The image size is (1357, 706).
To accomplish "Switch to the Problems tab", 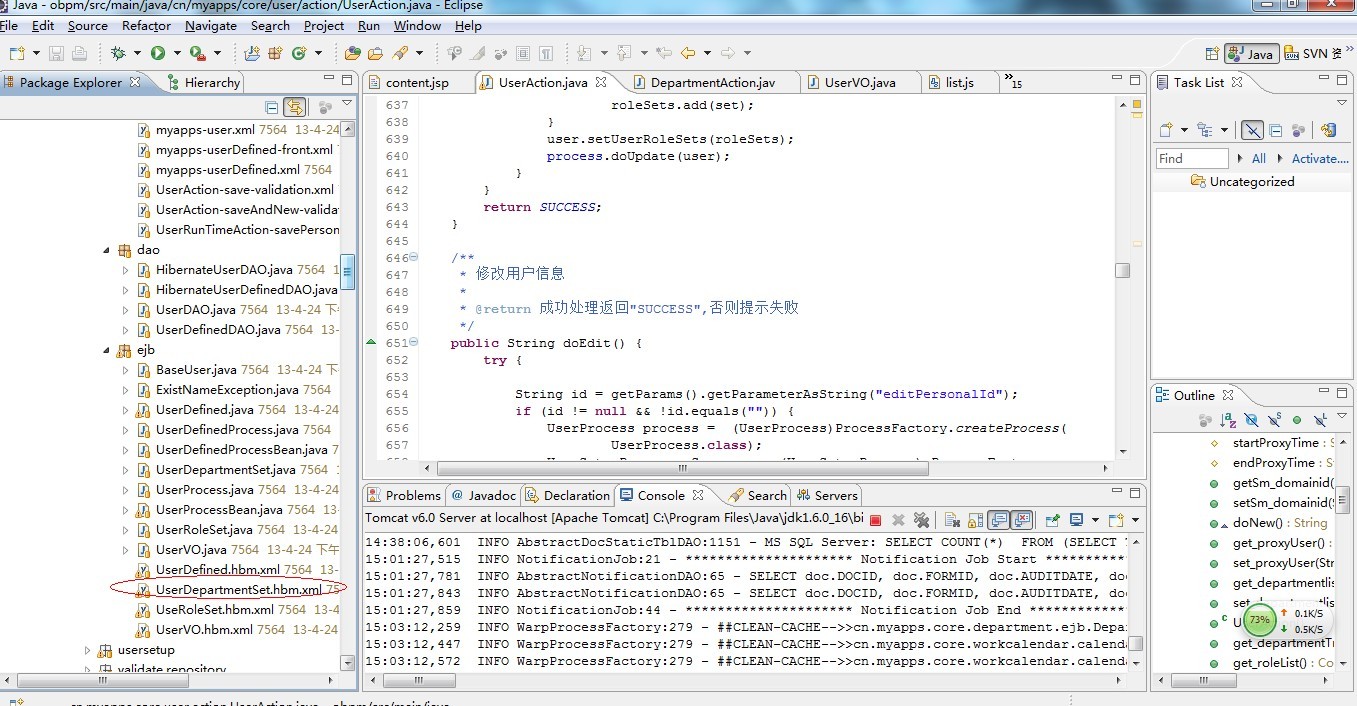I will (x=403, y=495).
